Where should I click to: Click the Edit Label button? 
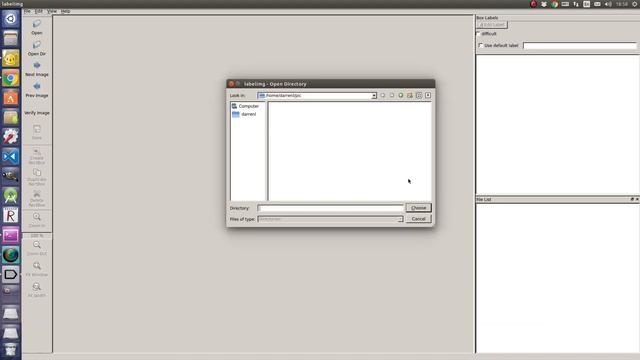pyautogui.click(x=492, y=25)
